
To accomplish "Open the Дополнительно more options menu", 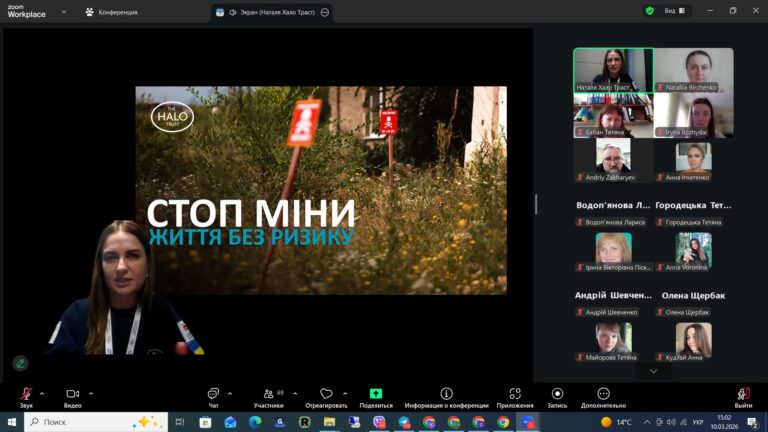I will [x=603, y=394].
